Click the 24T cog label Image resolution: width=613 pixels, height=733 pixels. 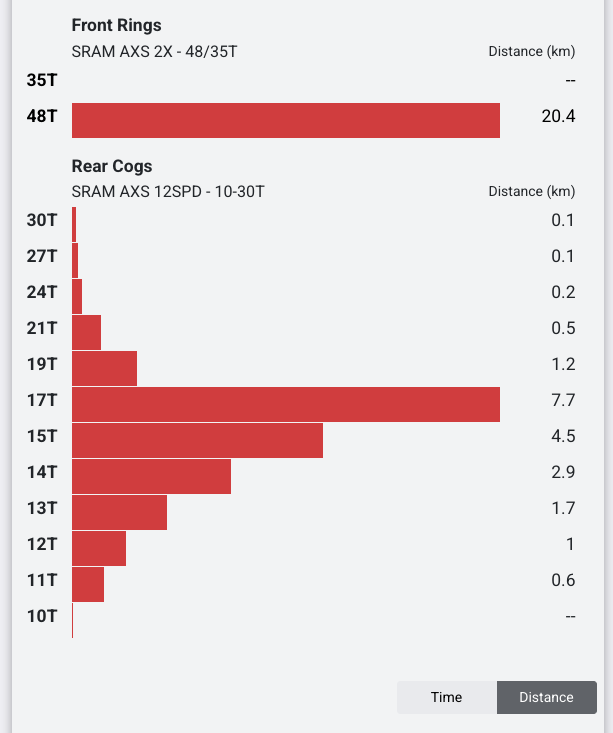[42, 292]
